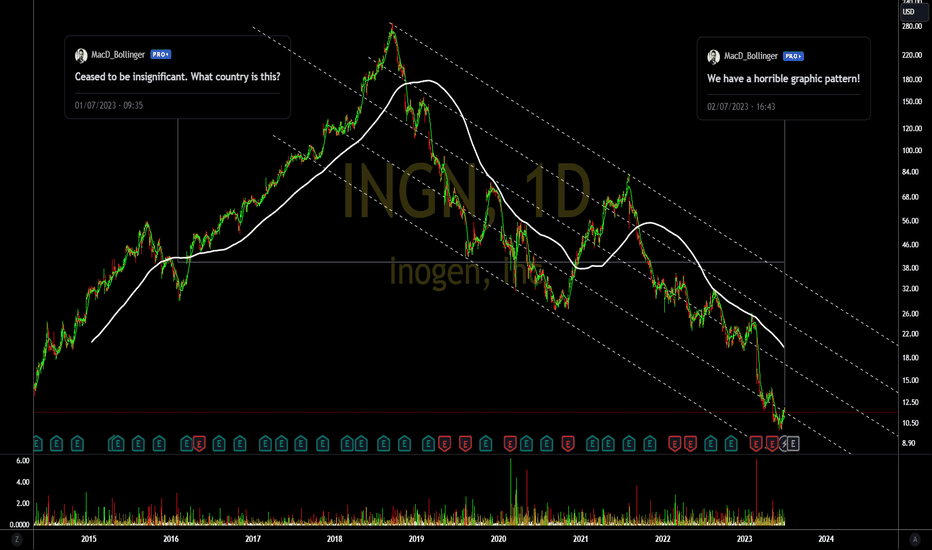Click the red earnings marker below 2016

tap(199, 444)
